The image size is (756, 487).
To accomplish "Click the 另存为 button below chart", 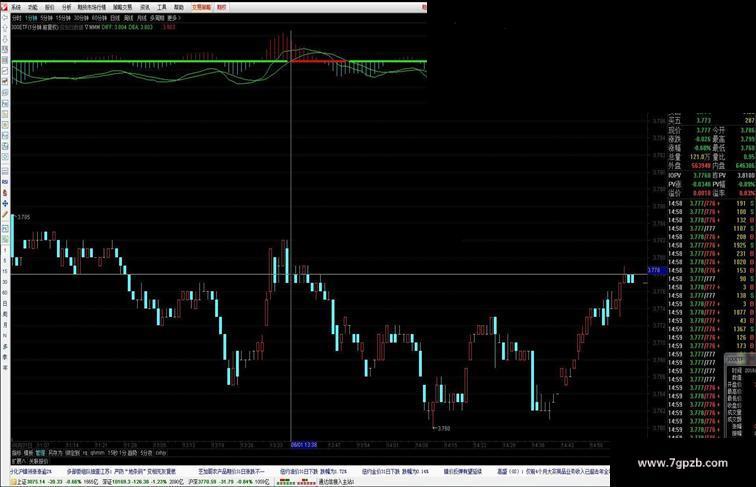I will tap(55, 453).
